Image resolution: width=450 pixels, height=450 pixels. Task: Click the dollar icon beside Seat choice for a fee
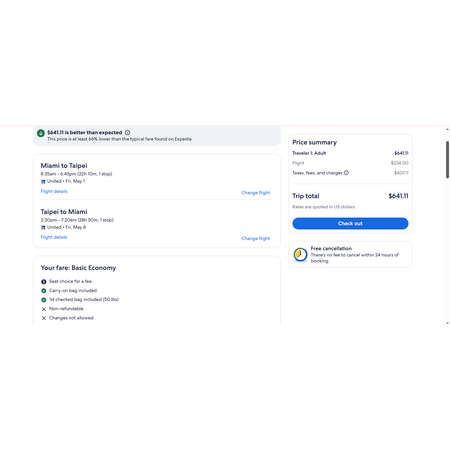point(44,282)
